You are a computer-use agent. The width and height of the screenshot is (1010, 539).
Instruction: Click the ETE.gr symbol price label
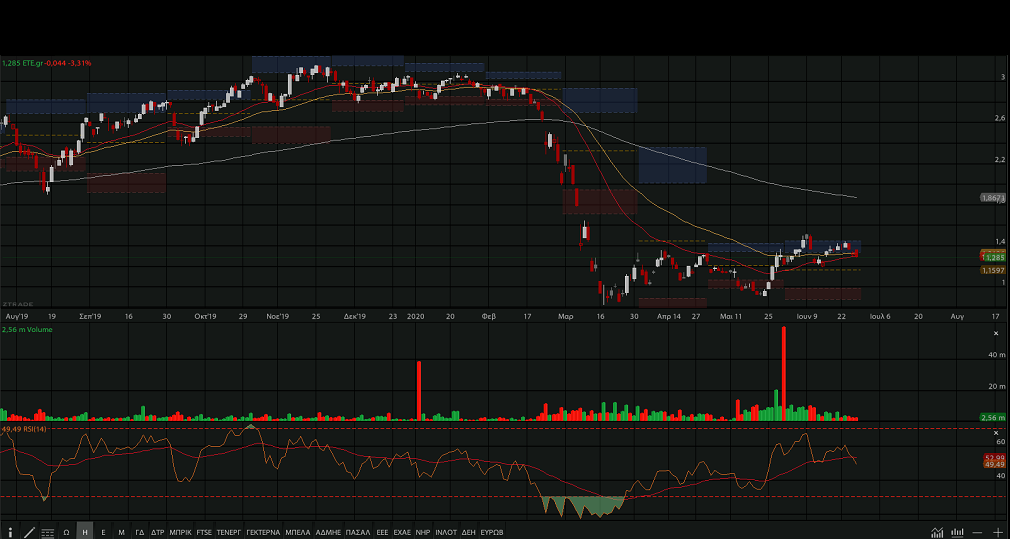click(x=46, y=63)
